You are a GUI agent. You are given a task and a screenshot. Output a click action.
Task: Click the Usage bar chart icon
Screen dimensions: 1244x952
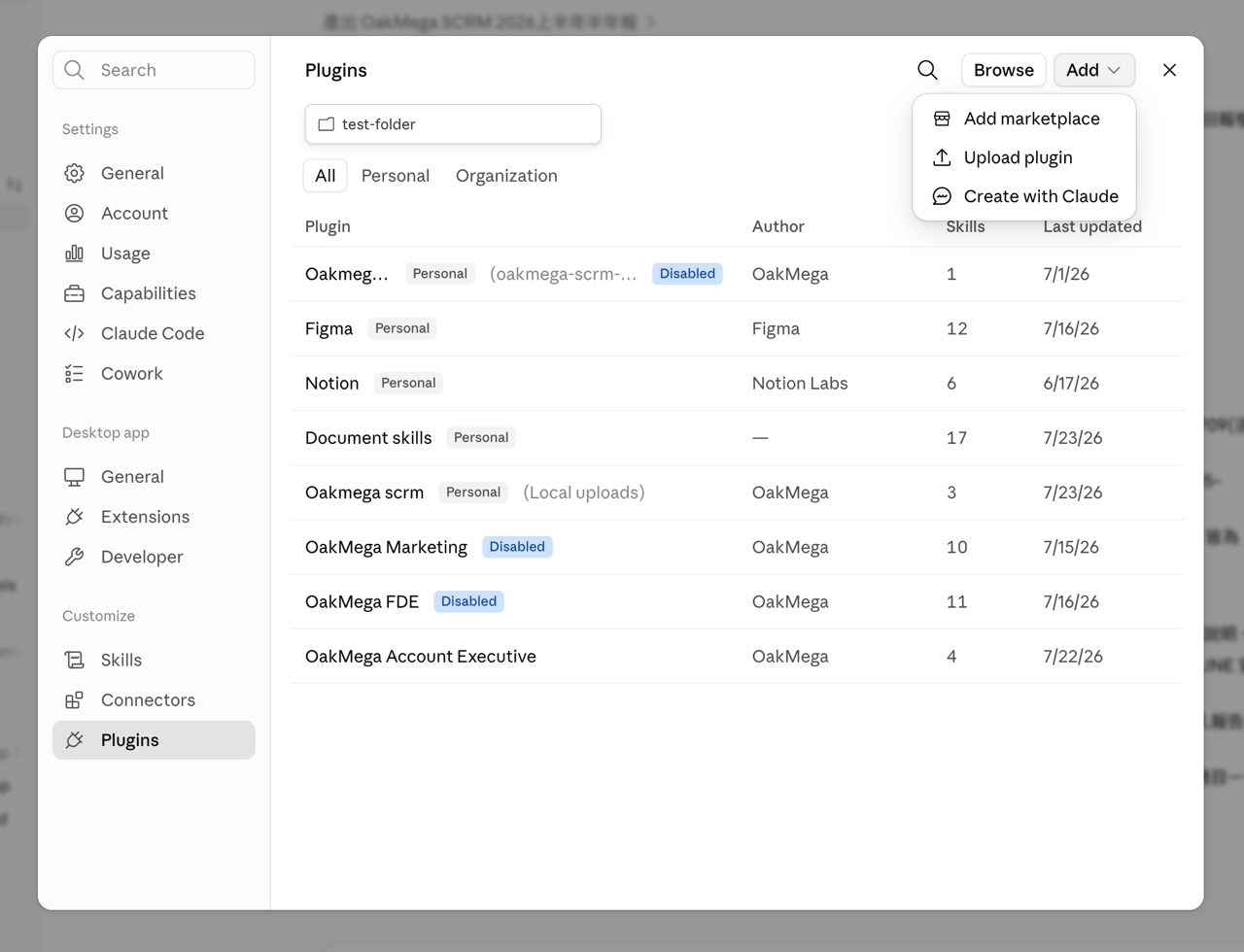(74, 253)
